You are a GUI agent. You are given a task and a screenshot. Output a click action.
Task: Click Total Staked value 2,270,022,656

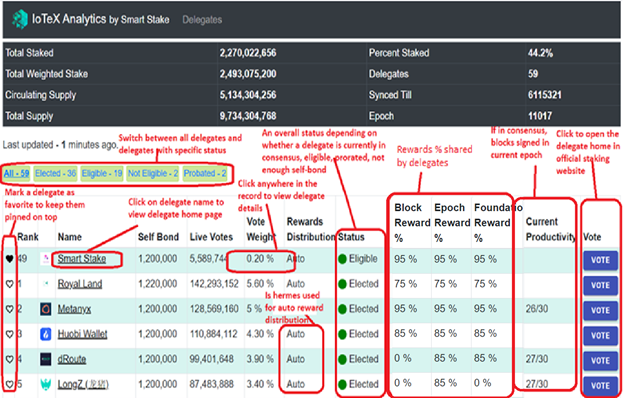click(248, 53)
